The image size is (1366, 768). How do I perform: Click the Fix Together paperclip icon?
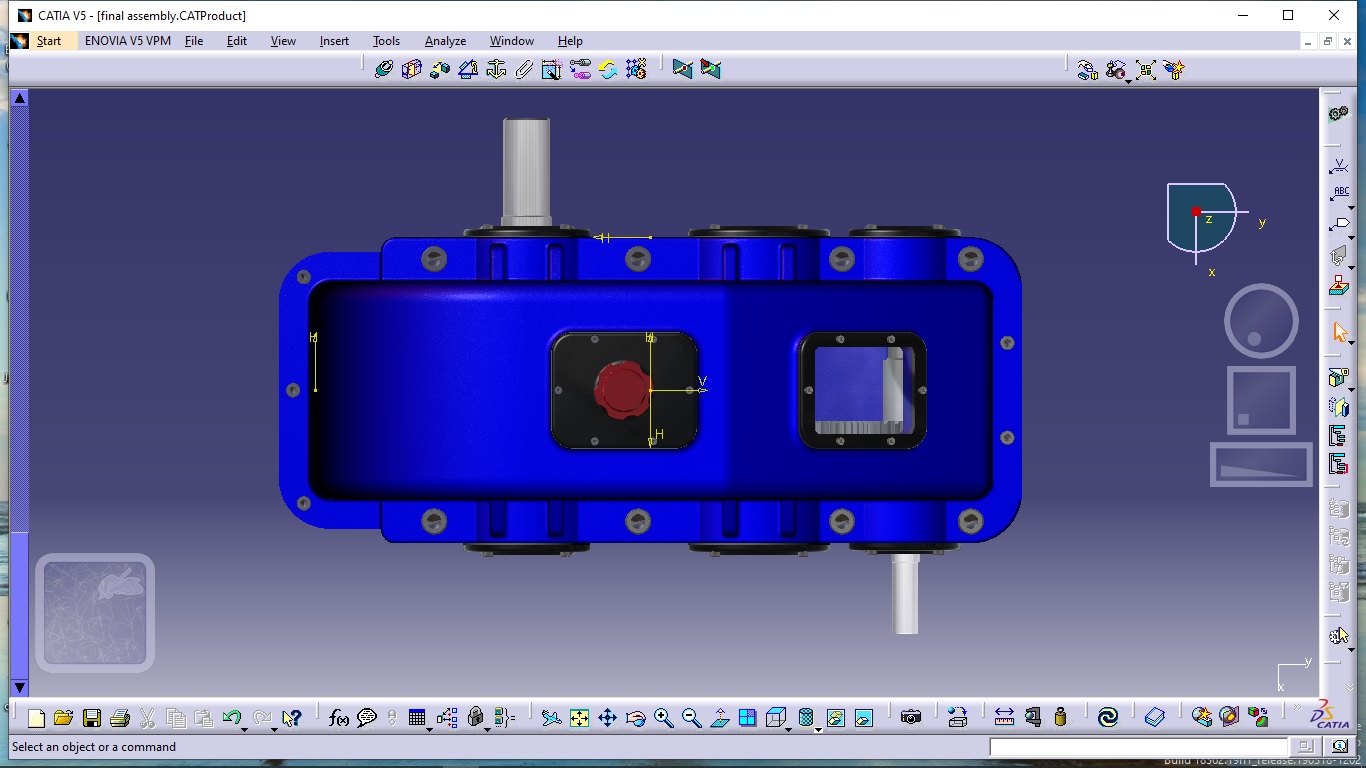coord(524,69)
